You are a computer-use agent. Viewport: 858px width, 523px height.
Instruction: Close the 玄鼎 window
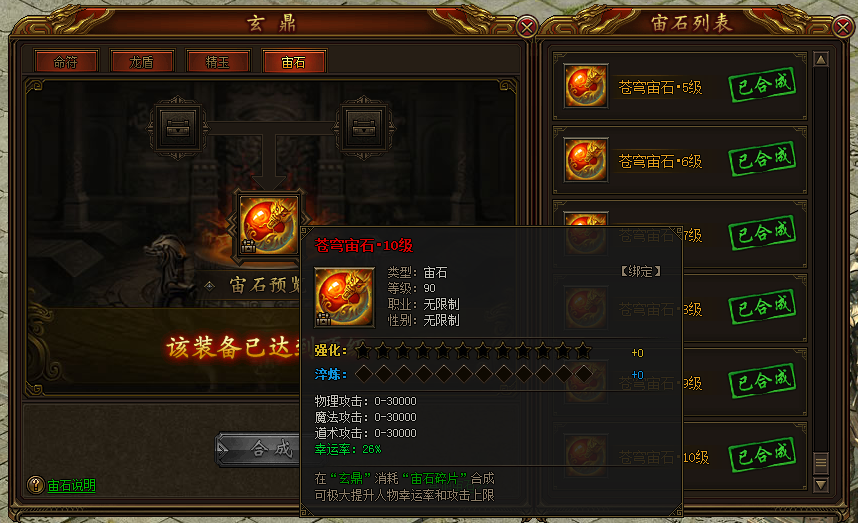click(x=527, y=26)
